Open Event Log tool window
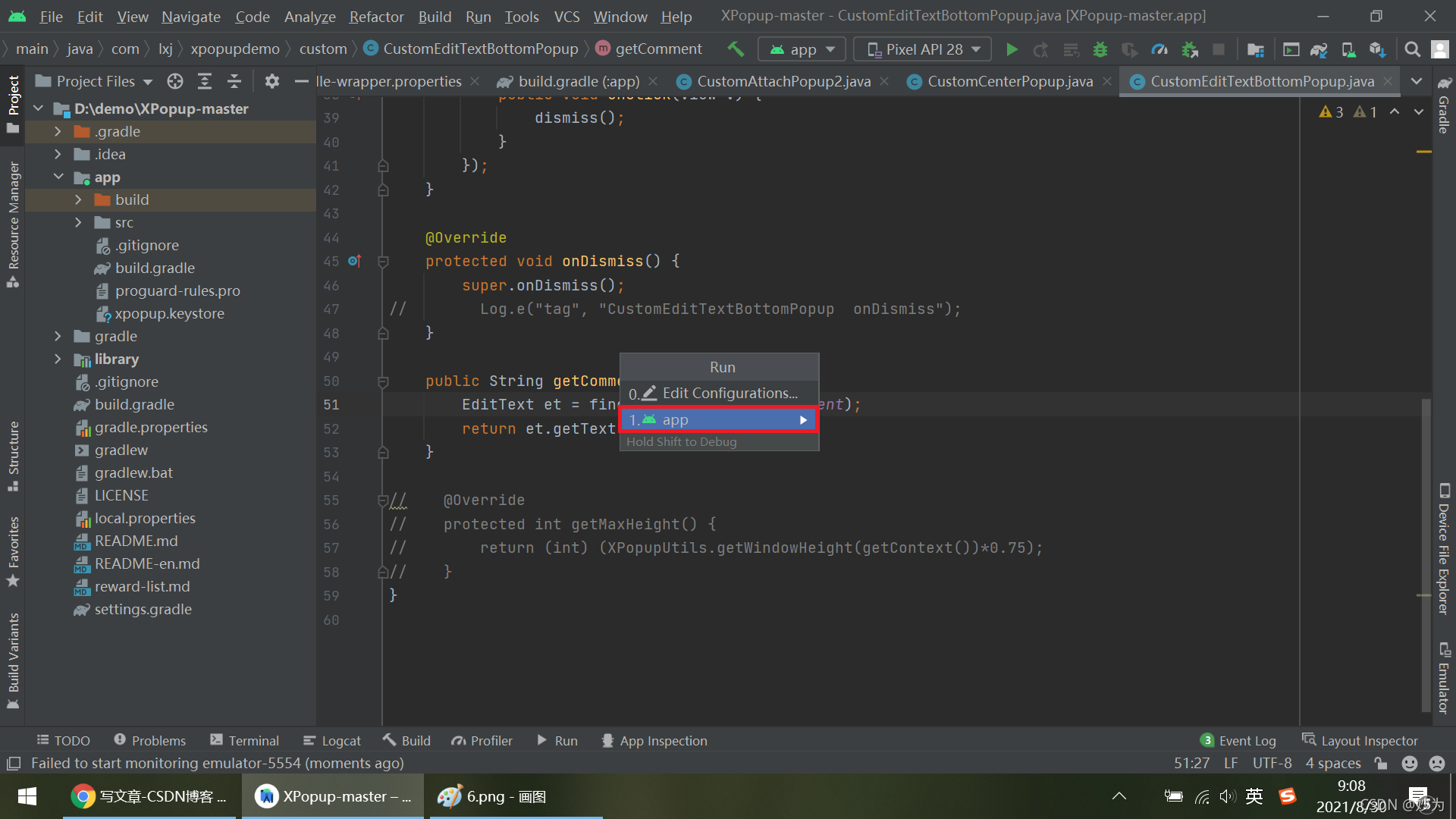The height and width of the screenshot is (819, 1456). tap(1239, 741)
